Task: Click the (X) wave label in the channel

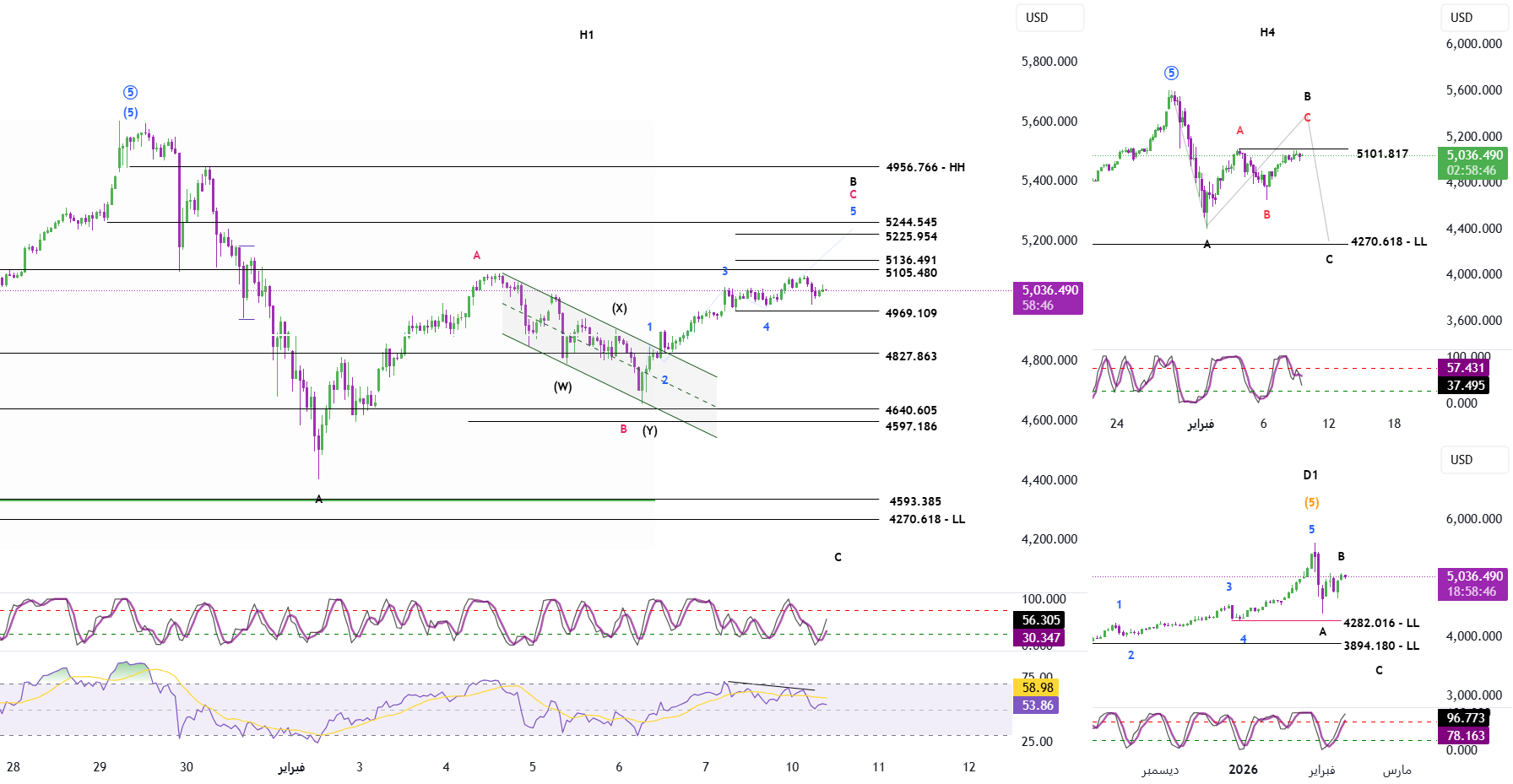Action: (620, 308)
